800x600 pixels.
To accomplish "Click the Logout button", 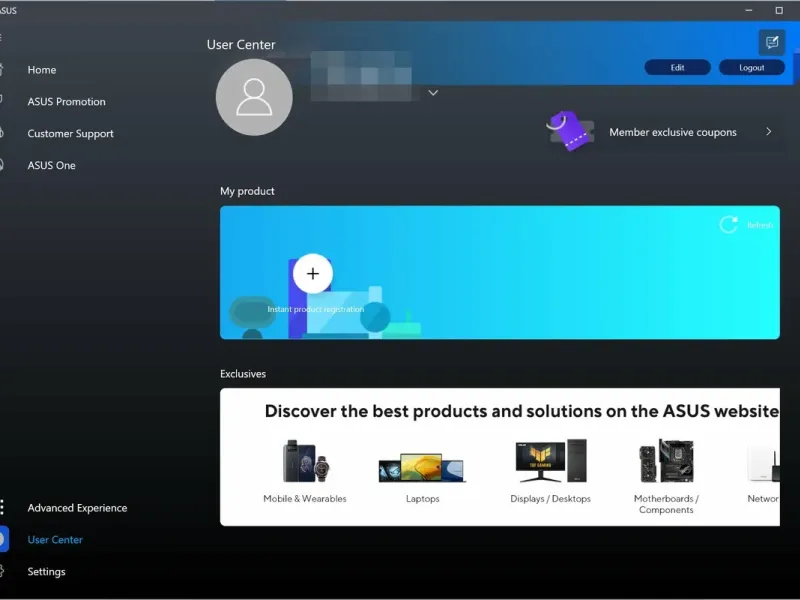I will tap(752, 67).
